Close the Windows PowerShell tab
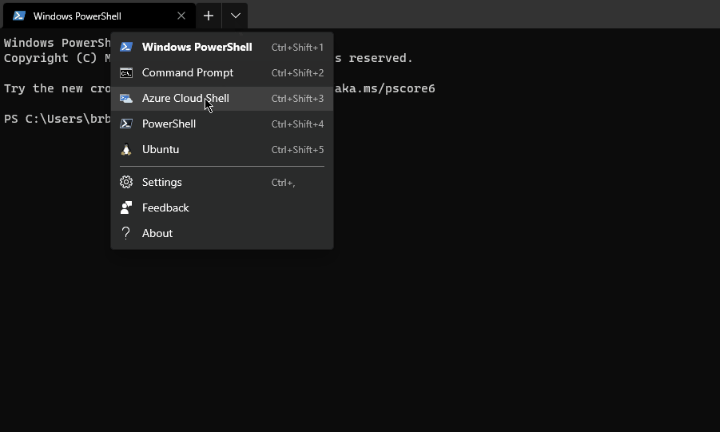This screenshot has width=720, height=432. coord(181,16)
